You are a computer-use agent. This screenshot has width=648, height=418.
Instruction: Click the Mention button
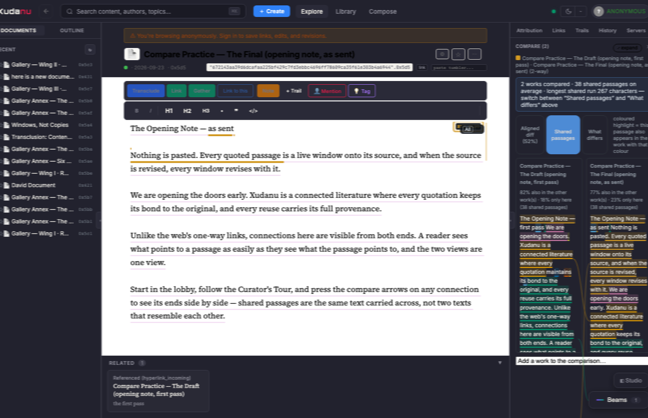327,91
